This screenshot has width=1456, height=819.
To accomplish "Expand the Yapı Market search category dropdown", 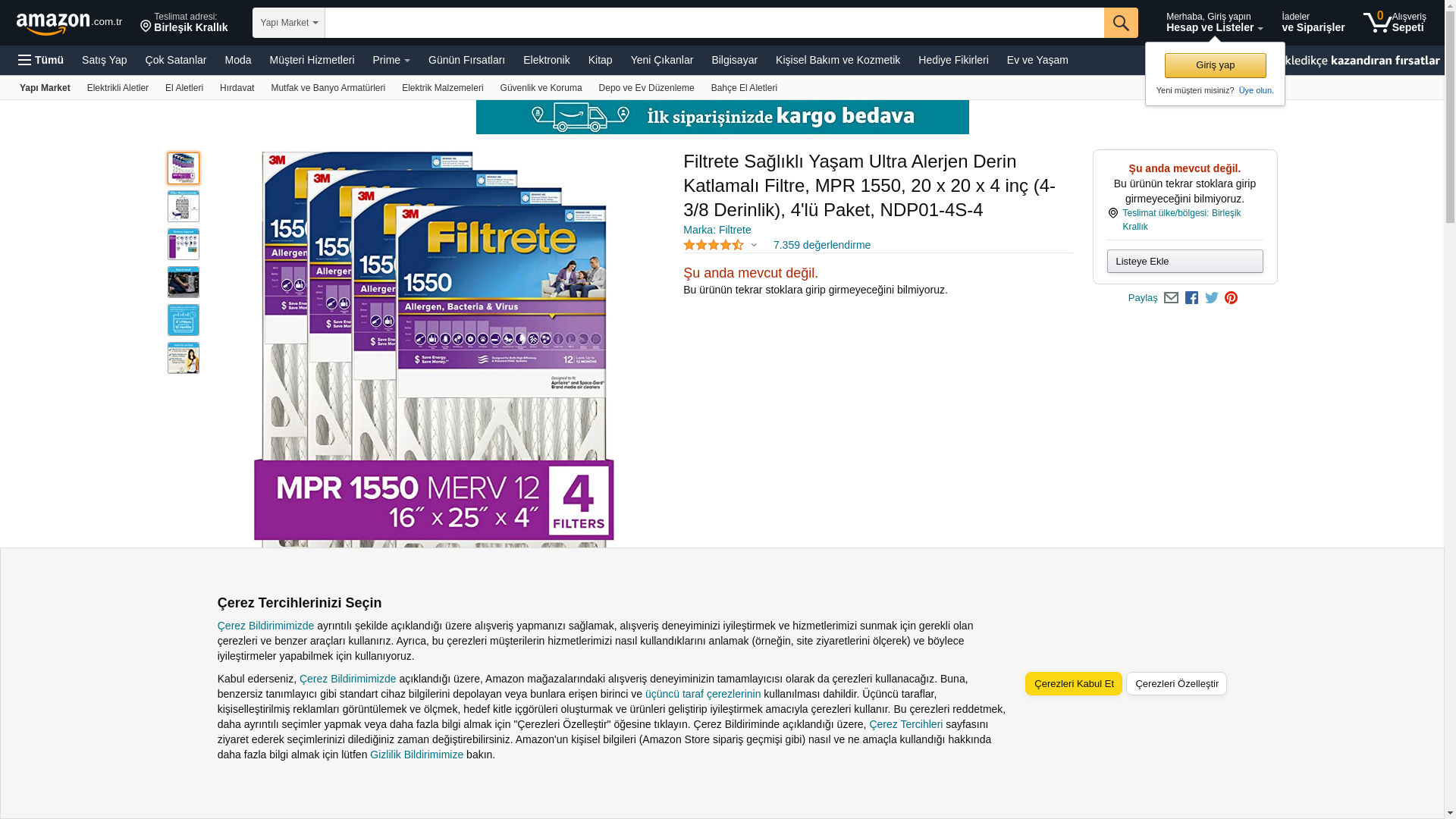I will [289, 23].
